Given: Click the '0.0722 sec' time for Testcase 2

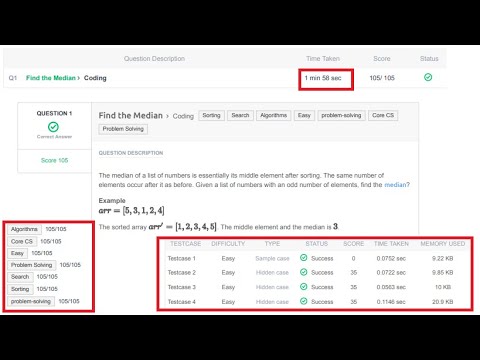Looking at the screenshot, I should point(391,273).
